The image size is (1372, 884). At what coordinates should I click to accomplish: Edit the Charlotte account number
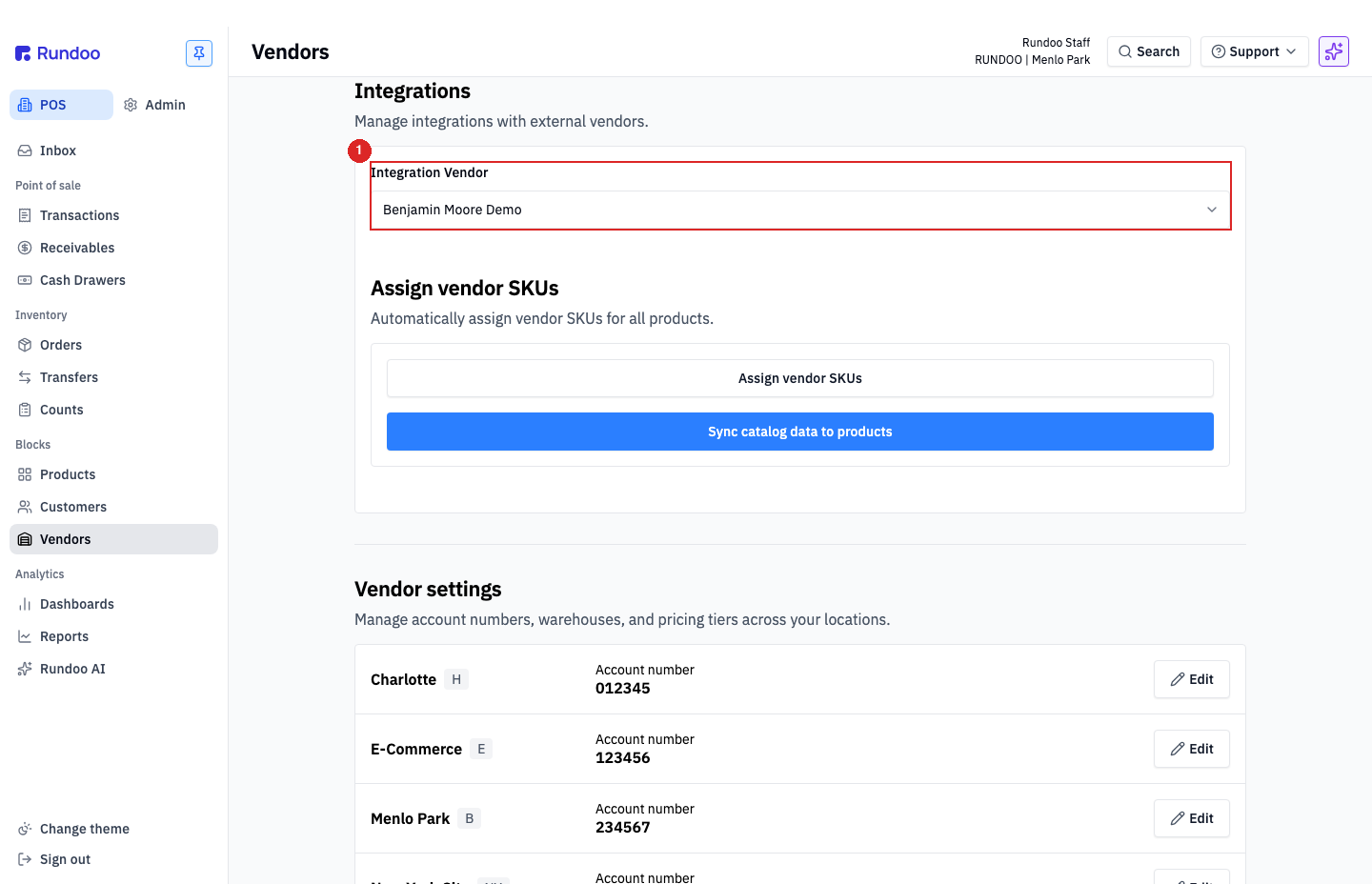1192,679
